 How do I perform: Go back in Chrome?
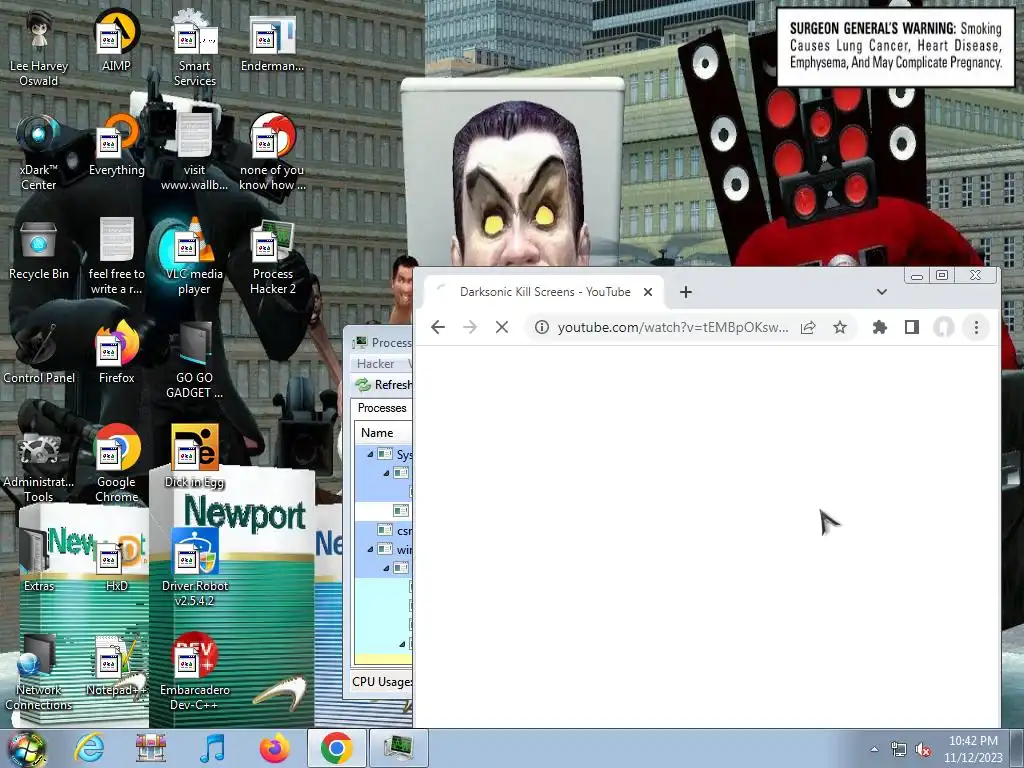point(438,327)
